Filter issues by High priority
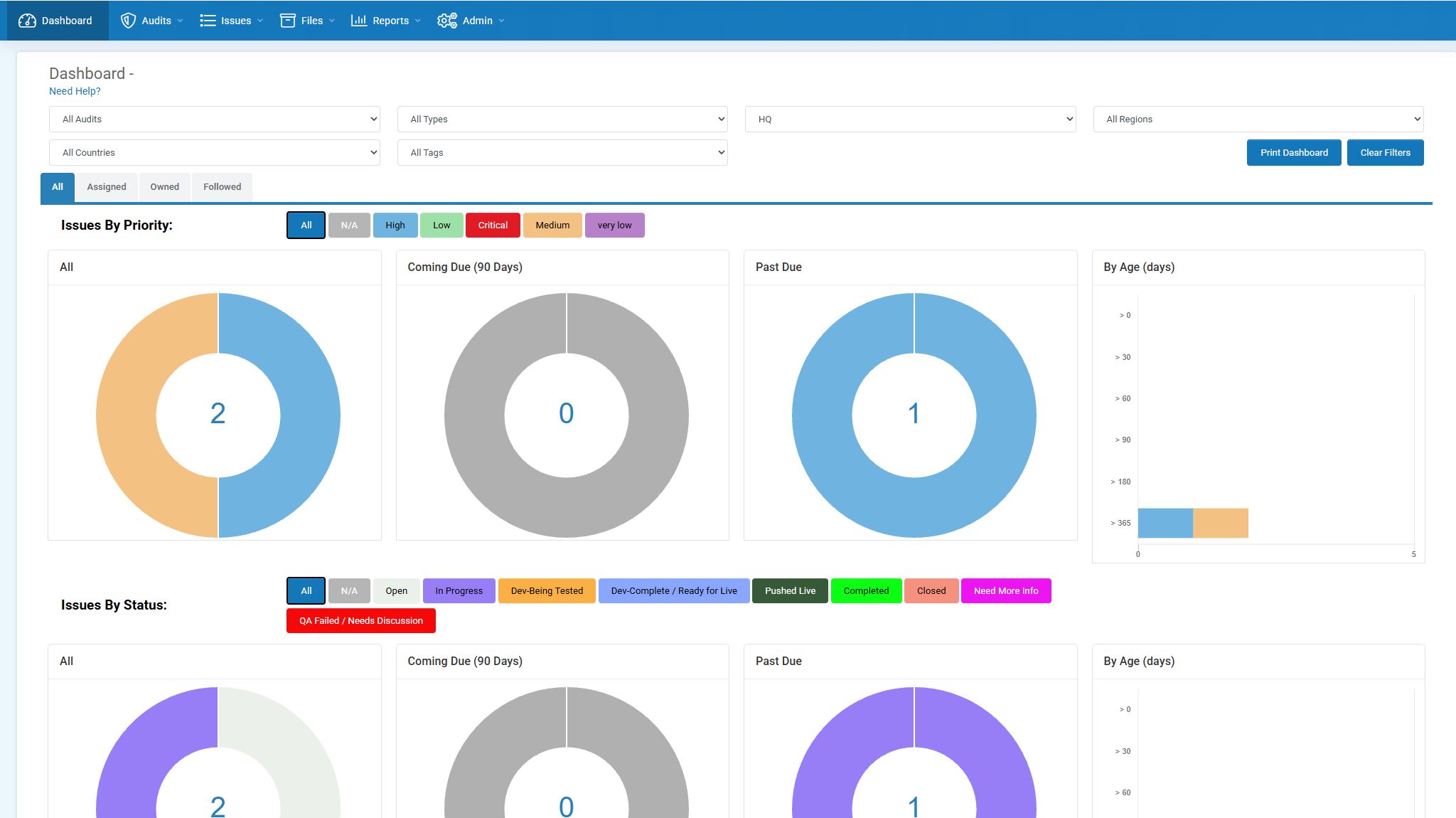 [x=395, y=225]
